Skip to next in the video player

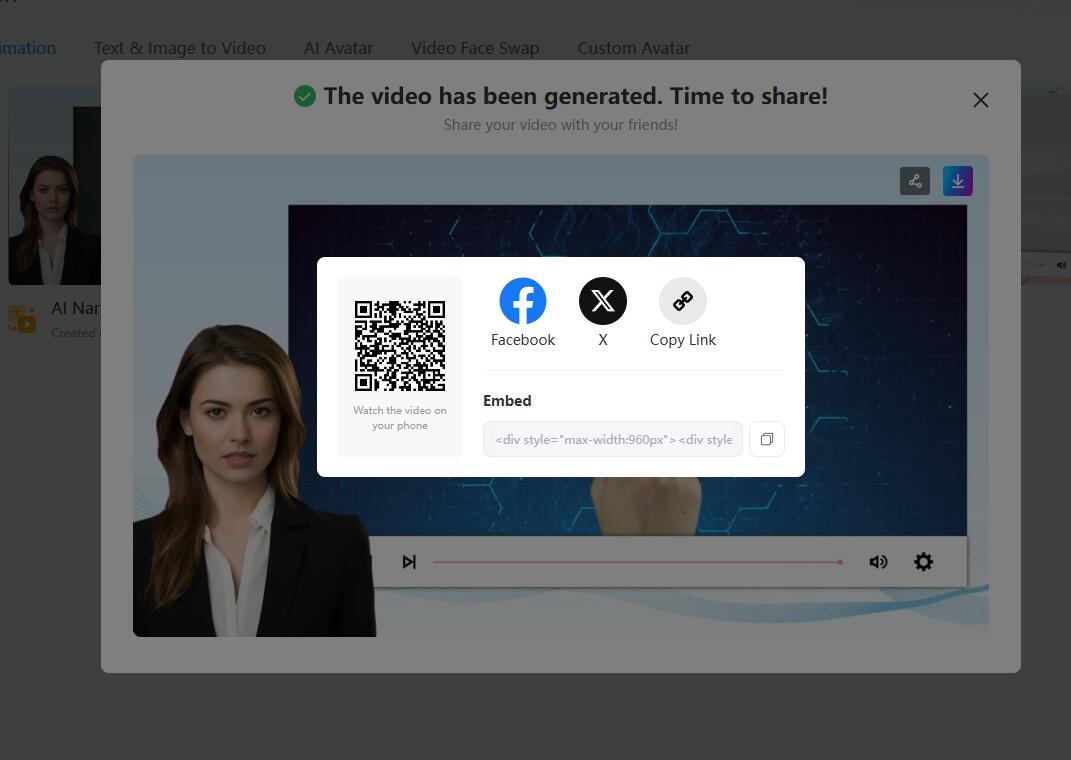[x=409, y=562]
